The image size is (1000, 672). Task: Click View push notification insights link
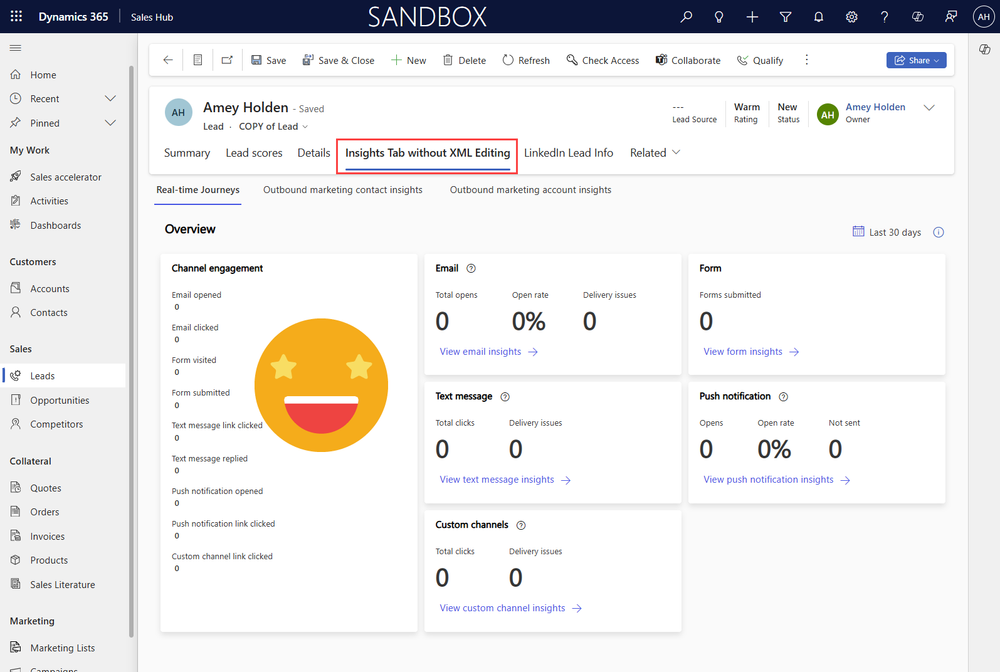click(x=777, y=479)
